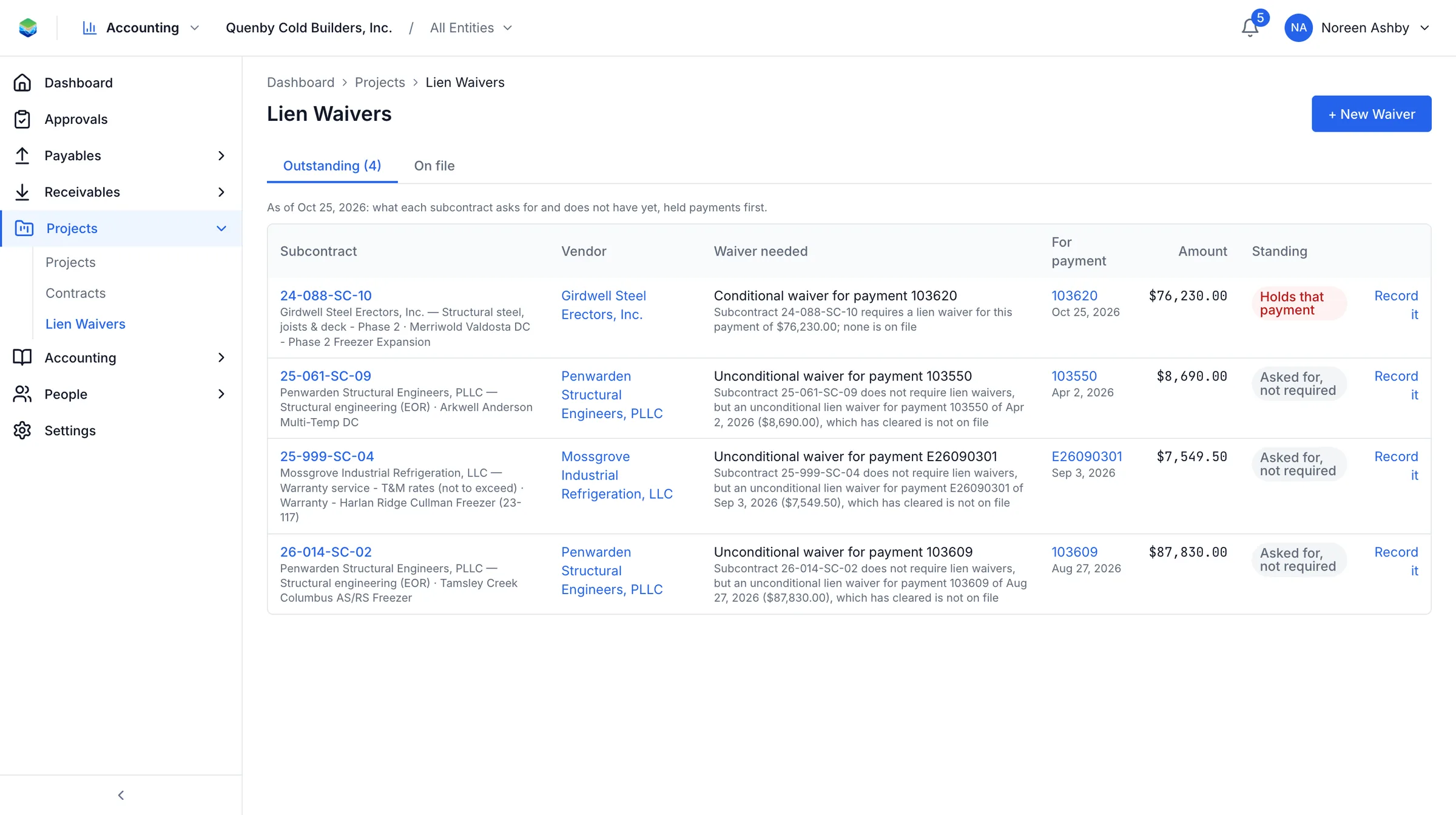Click the + New Waiver button

pyautogui.click(x=1371, y=113)
